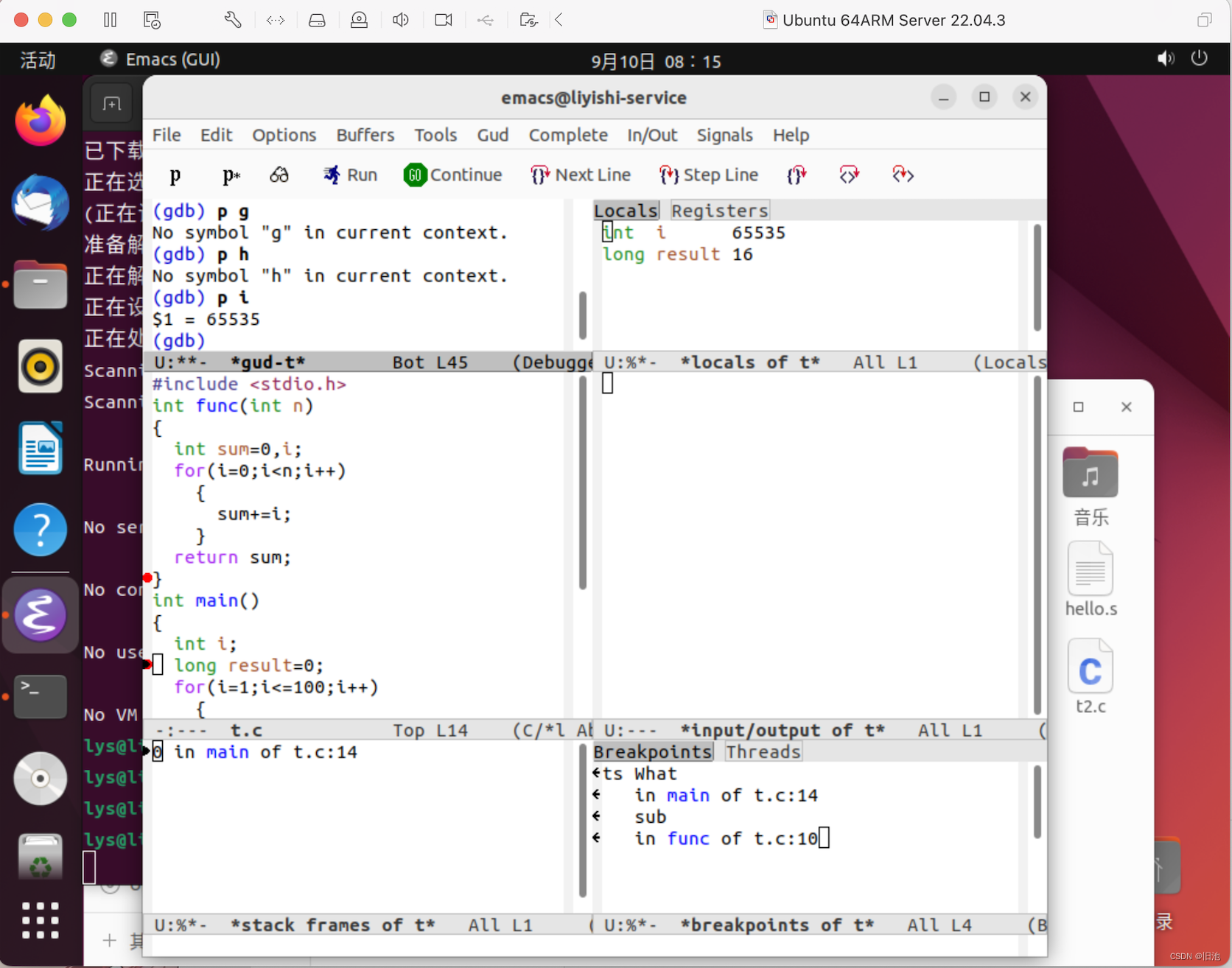Open the Buffers menu
Image resolution: width=1232 pixels, height=968 pixels.
click(365, 136)
